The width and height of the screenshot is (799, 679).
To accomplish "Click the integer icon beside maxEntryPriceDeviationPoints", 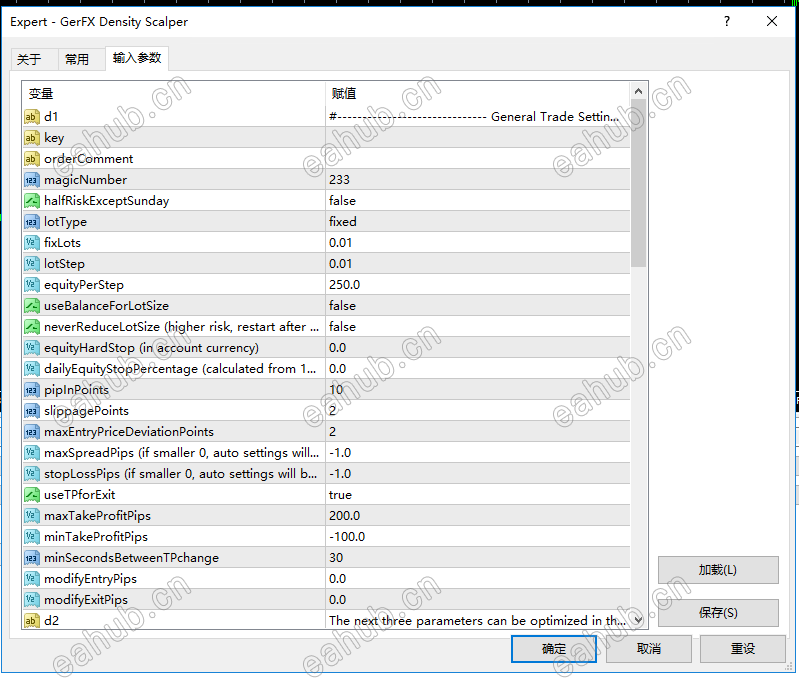I will point(32,432).
